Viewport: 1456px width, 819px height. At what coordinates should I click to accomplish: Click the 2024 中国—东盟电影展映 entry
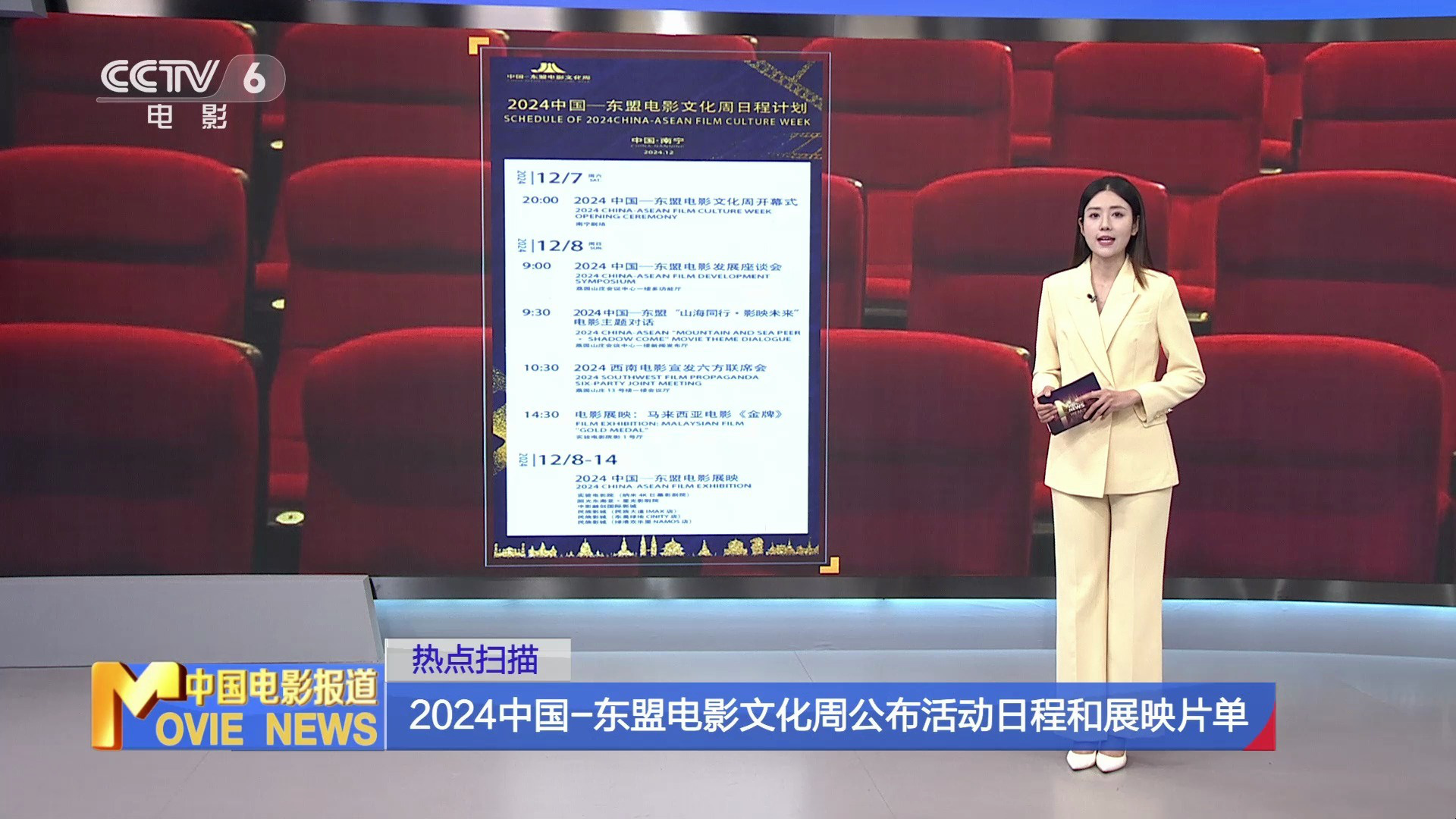657,479
